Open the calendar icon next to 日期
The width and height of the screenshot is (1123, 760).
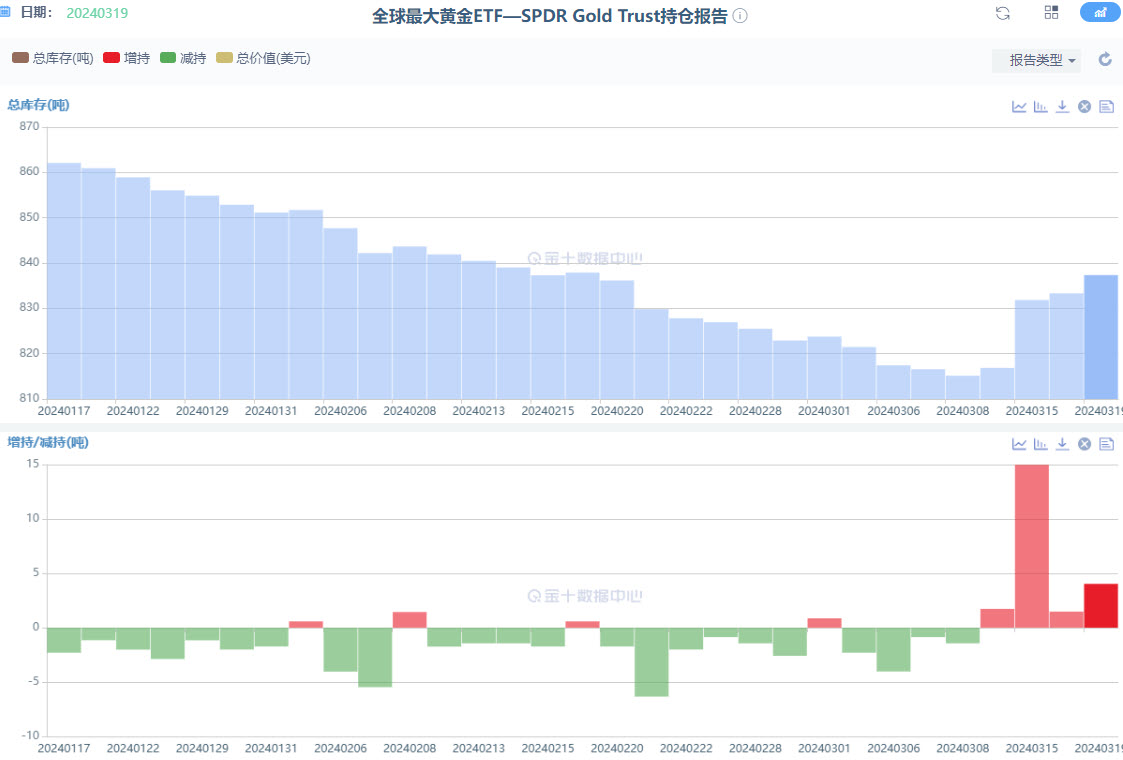(x=5, y=12)
